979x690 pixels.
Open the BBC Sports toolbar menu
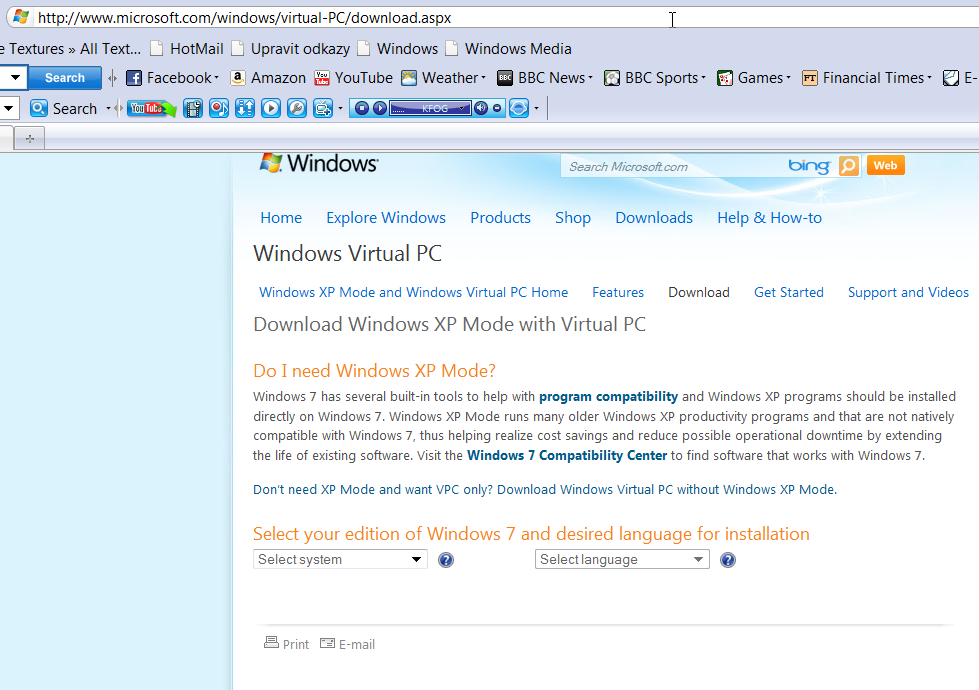tap(655, 78)
